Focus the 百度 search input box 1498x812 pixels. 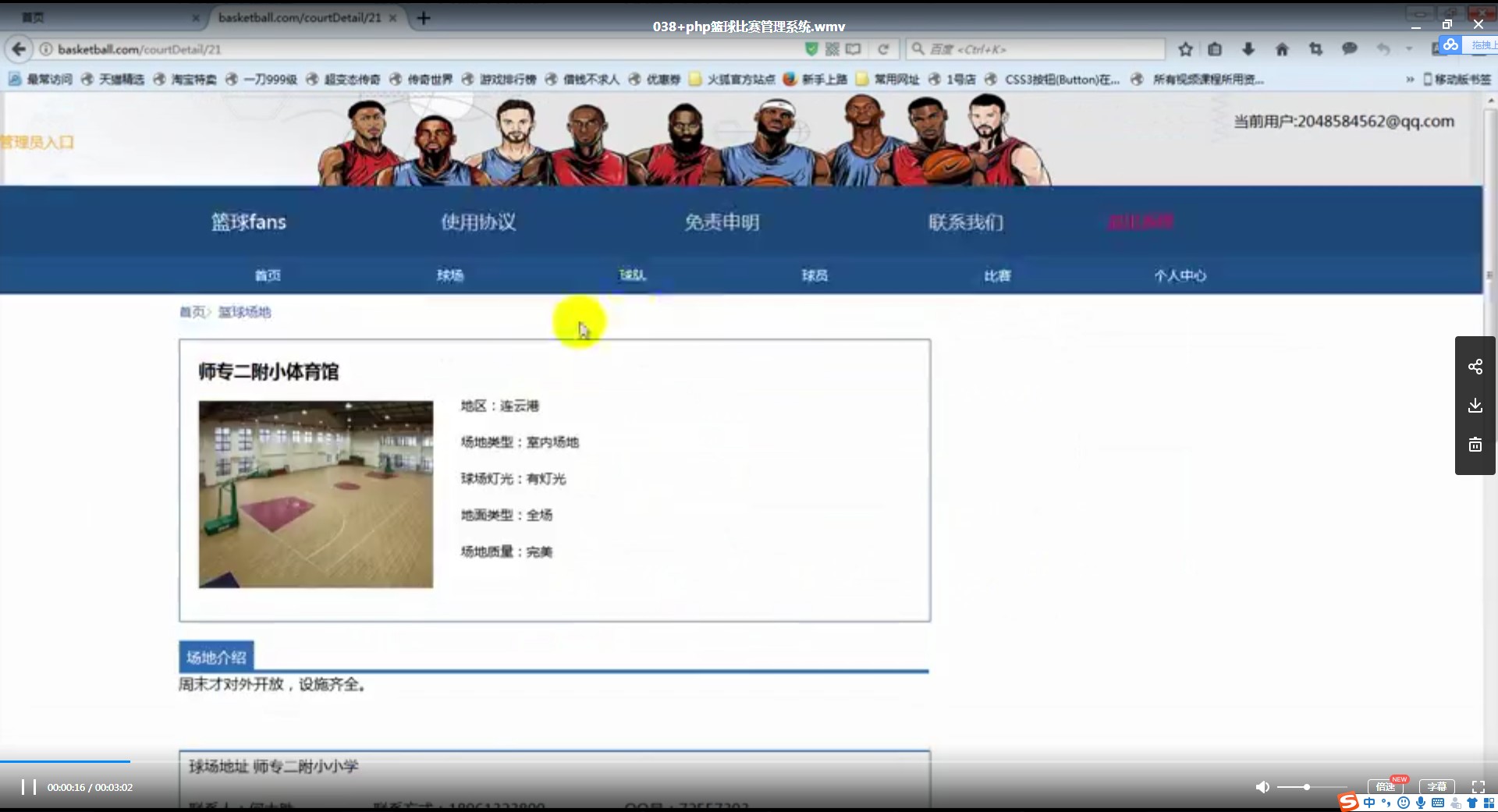pos(1035,49)
